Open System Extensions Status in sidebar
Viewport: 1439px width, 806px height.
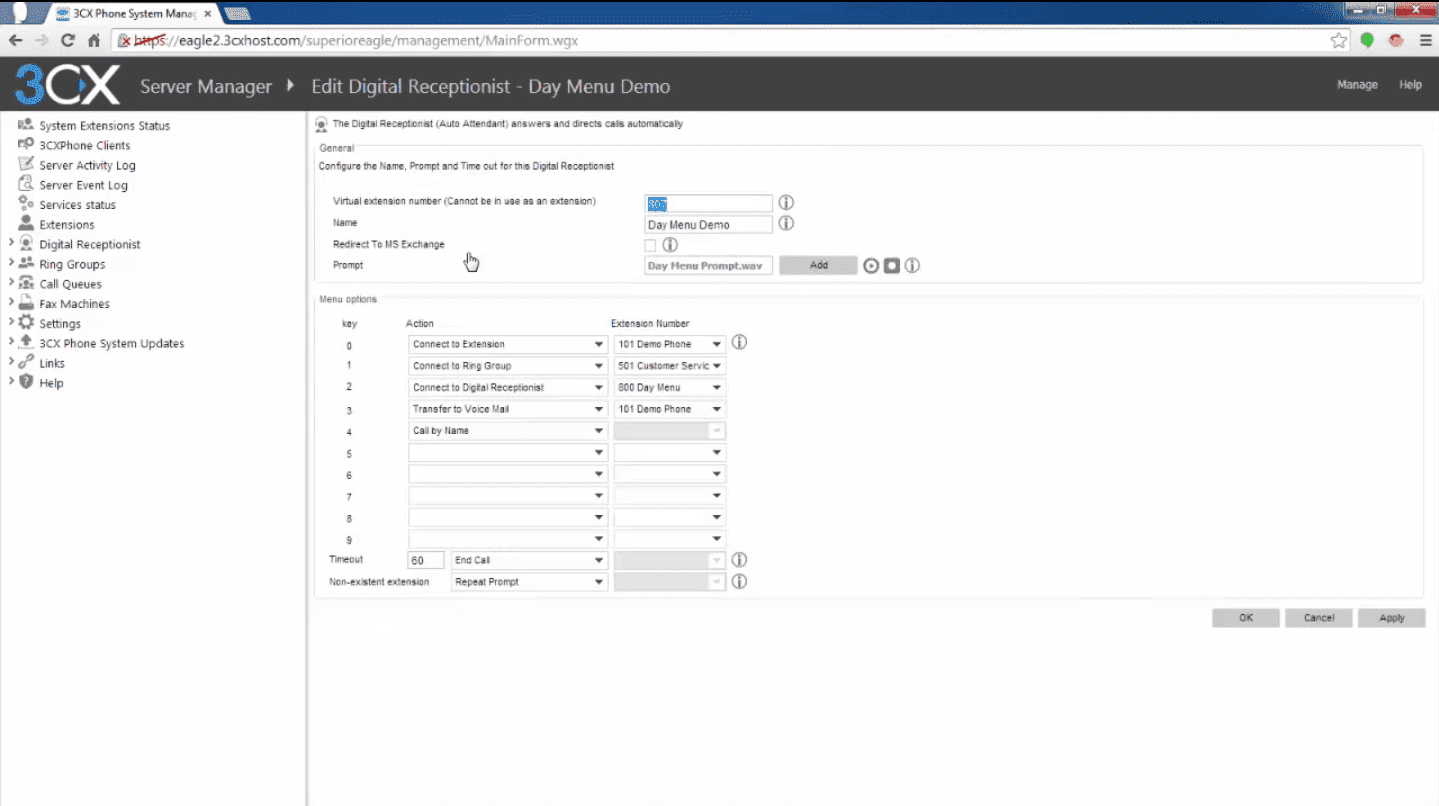(104, 126)
